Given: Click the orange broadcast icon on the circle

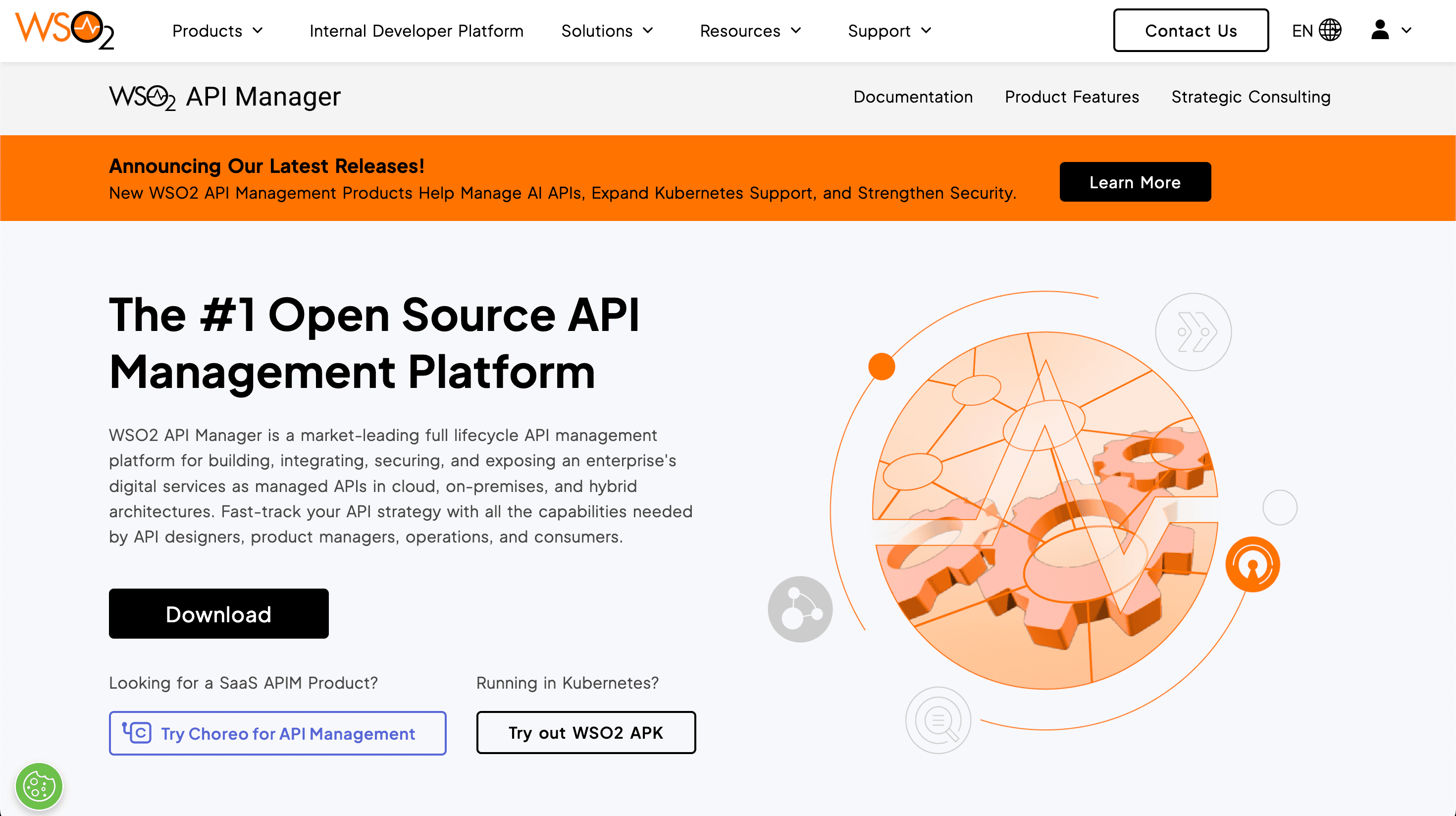Looking at the screenshot, I should [1252, 564].
